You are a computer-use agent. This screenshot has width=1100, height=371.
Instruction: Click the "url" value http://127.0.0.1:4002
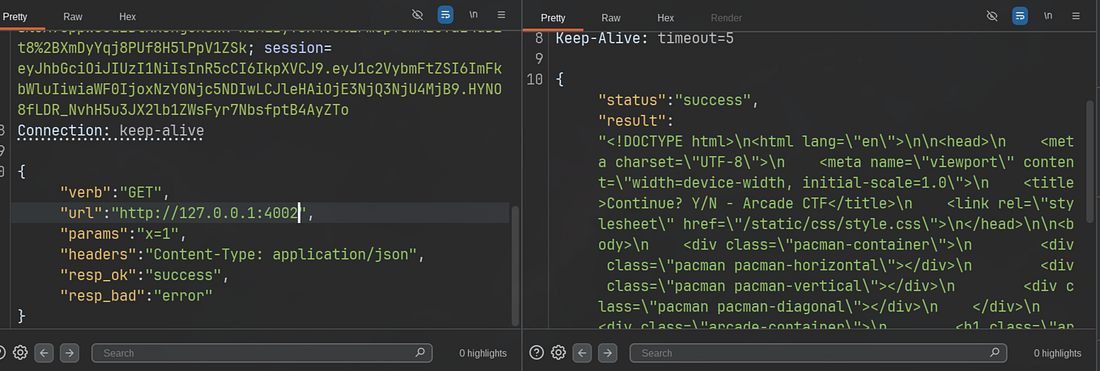(x=209, y=213)
